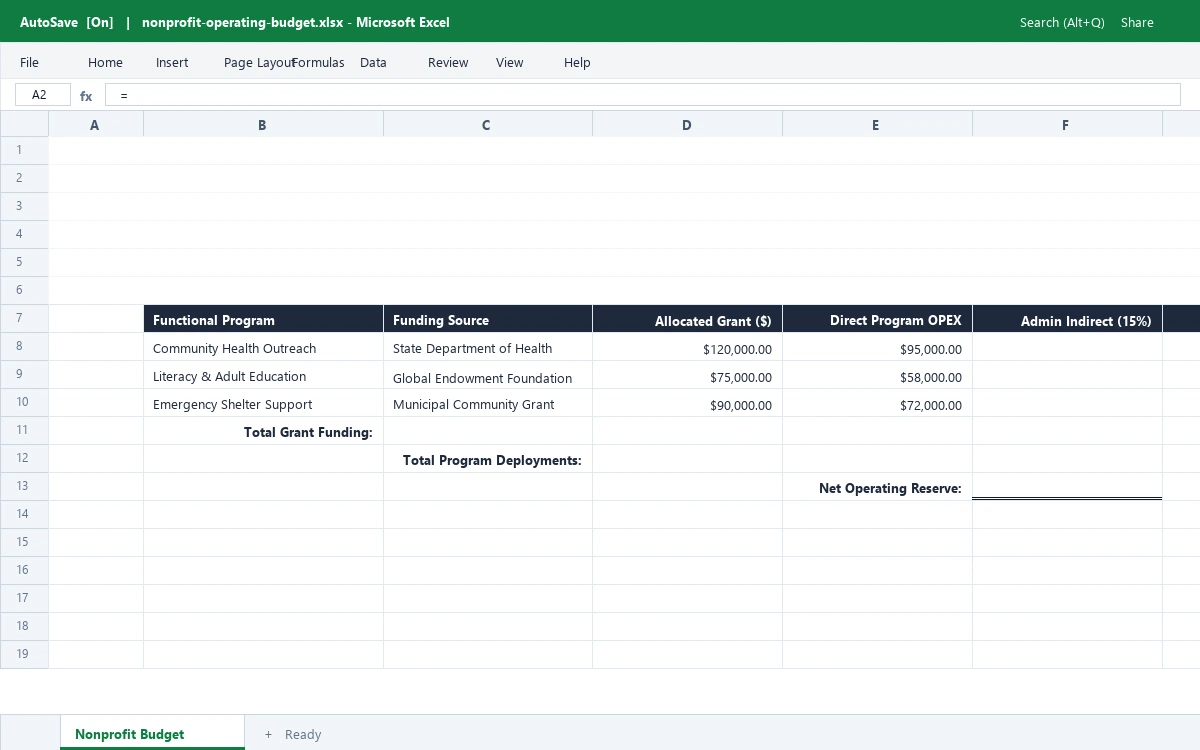1200x750 pixels.
Task: Select column E header
Action: (x=877, y=125)
